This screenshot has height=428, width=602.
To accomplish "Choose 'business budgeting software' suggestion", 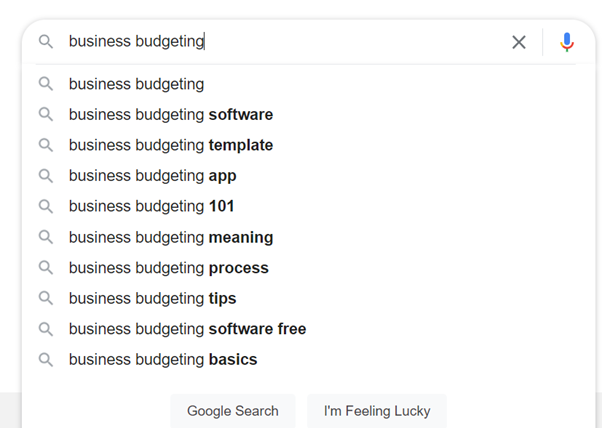I will pos(170,115).
